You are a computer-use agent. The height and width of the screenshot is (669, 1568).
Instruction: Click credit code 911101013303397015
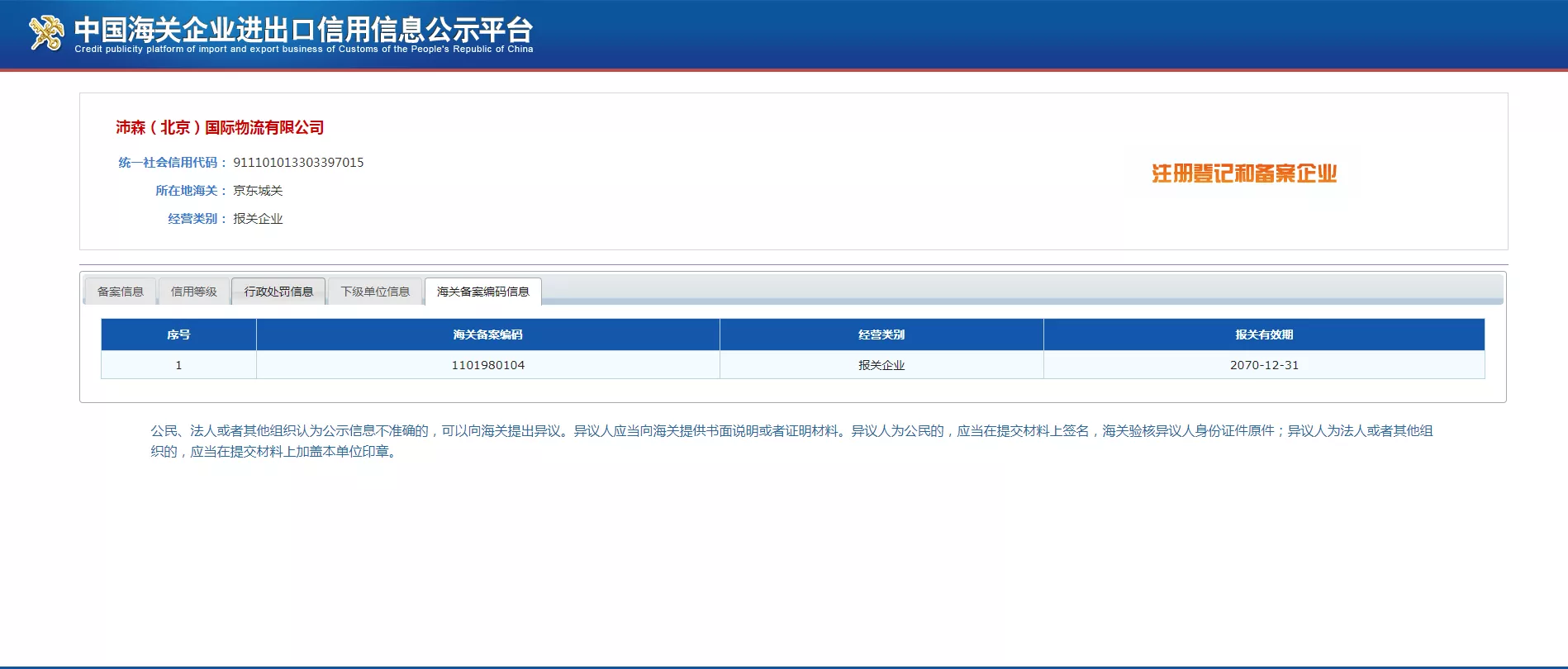(298, 163)
